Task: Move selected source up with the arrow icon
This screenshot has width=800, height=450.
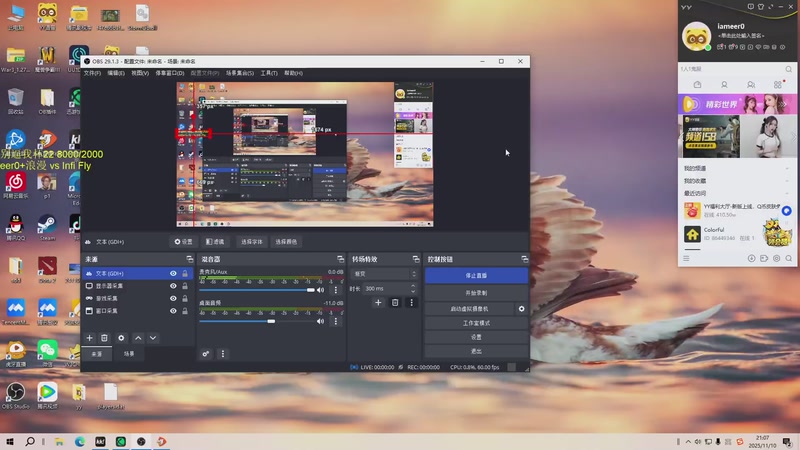Action: (138, 338)
